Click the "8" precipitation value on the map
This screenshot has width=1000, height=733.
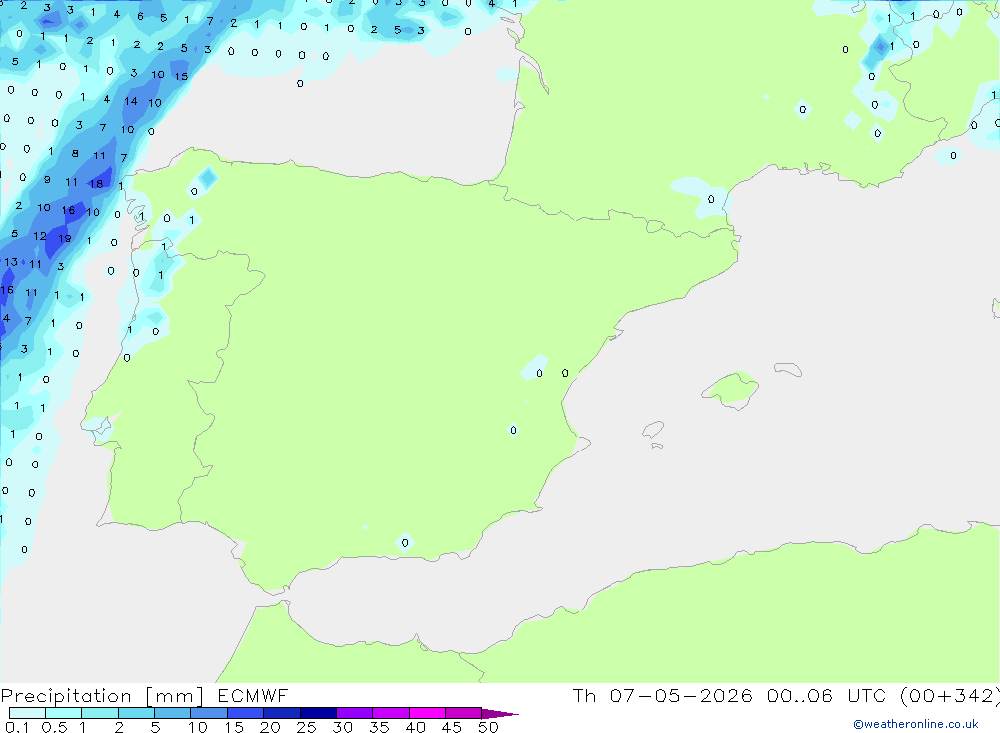click(75, 153)
